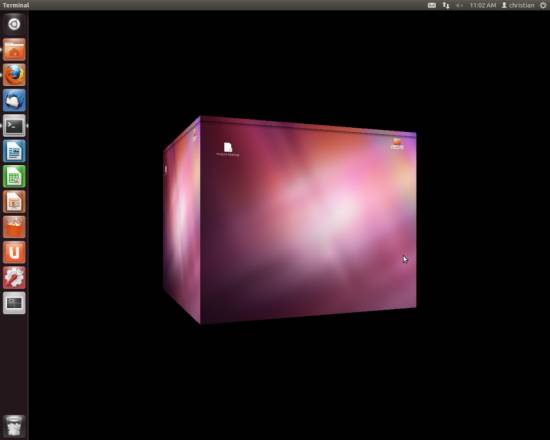Image resolution: width=550 pixels, height=440 pixels.
Task: Open the Workspace Switcher icon
Action: [x=14, y=303]
